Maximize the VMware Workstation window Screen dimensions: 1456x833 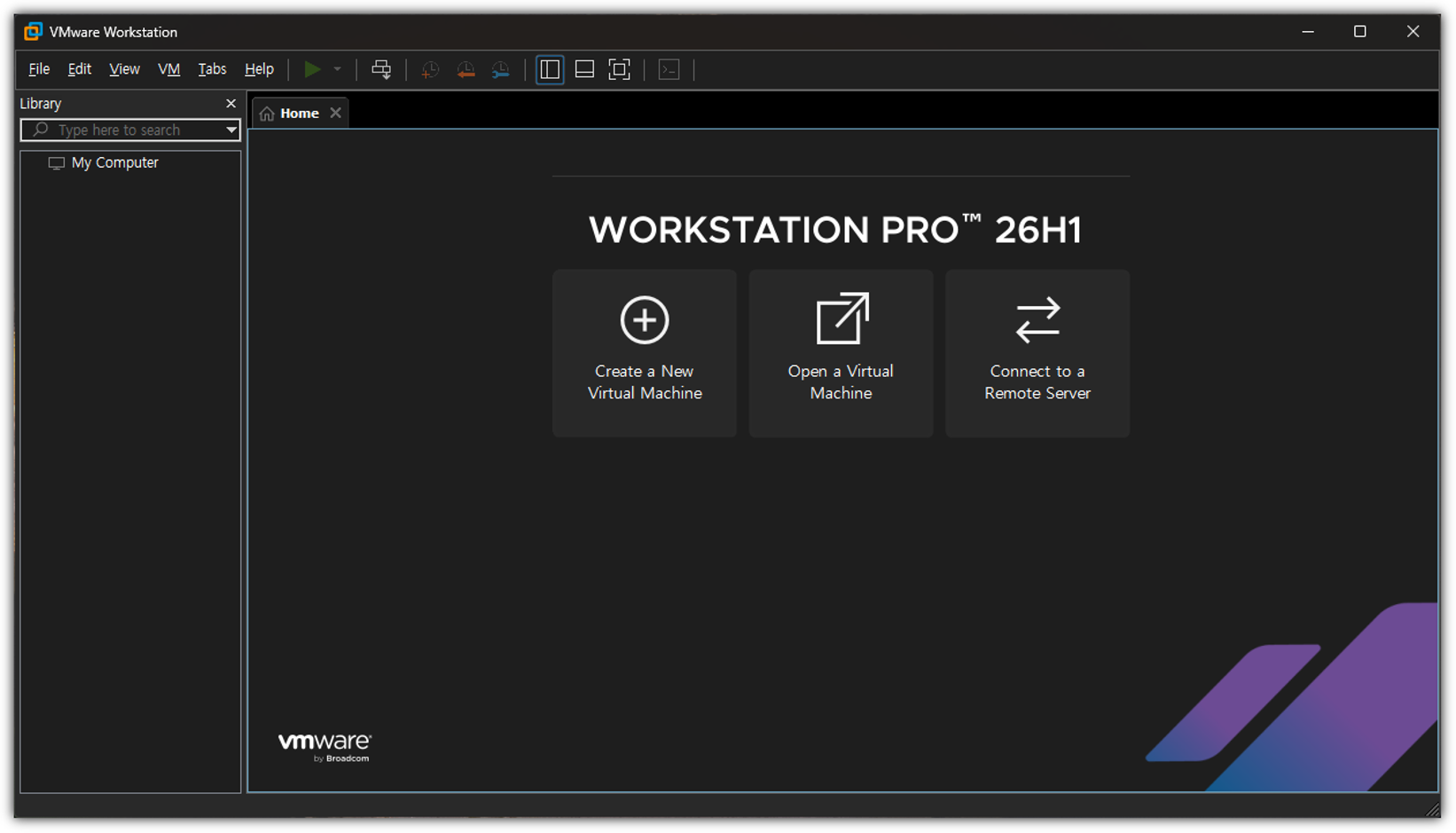(x=1360, y=32)
